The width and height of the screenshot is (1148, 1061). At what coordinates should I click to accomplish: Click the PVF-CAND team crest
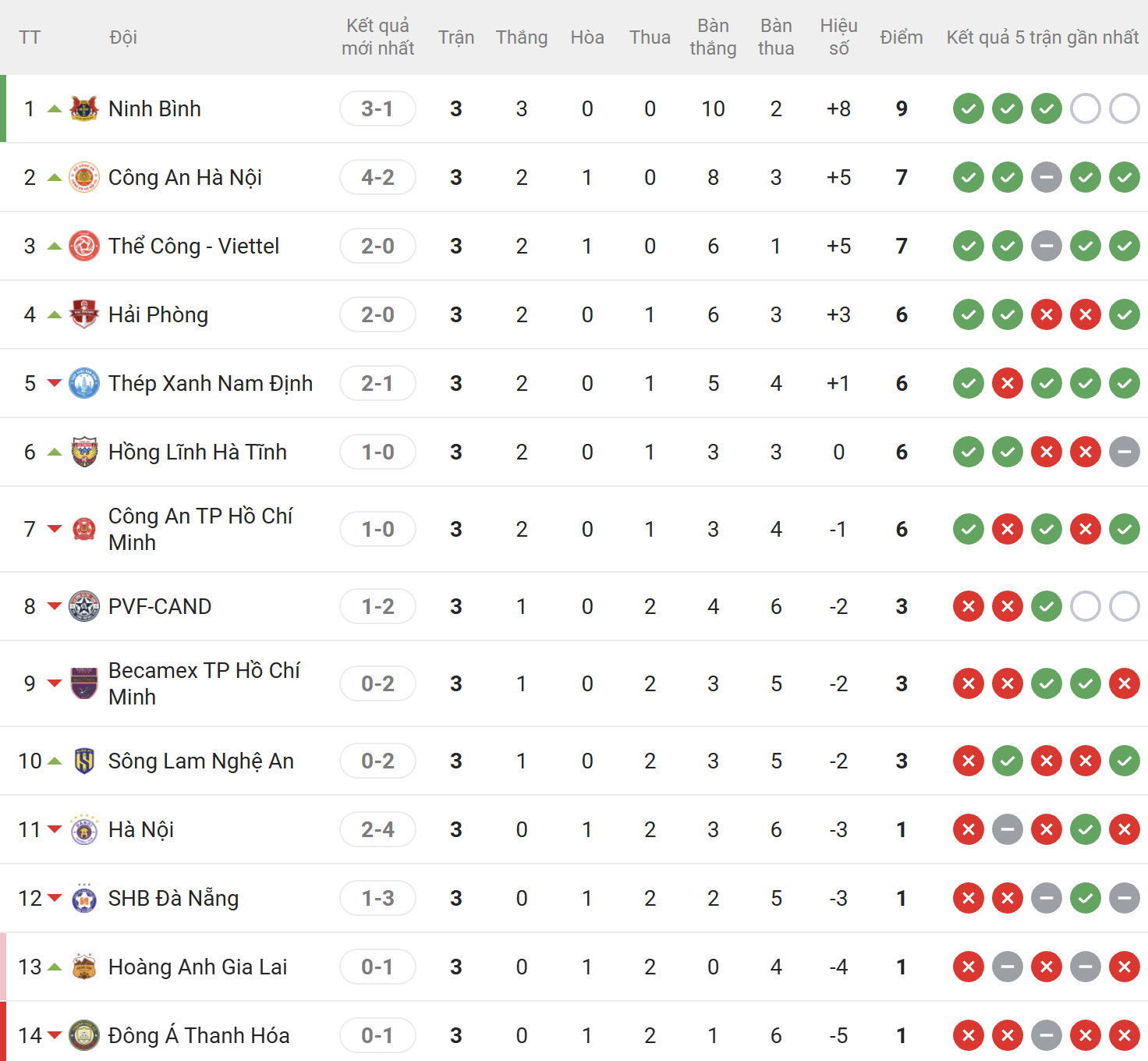[84, 606]
